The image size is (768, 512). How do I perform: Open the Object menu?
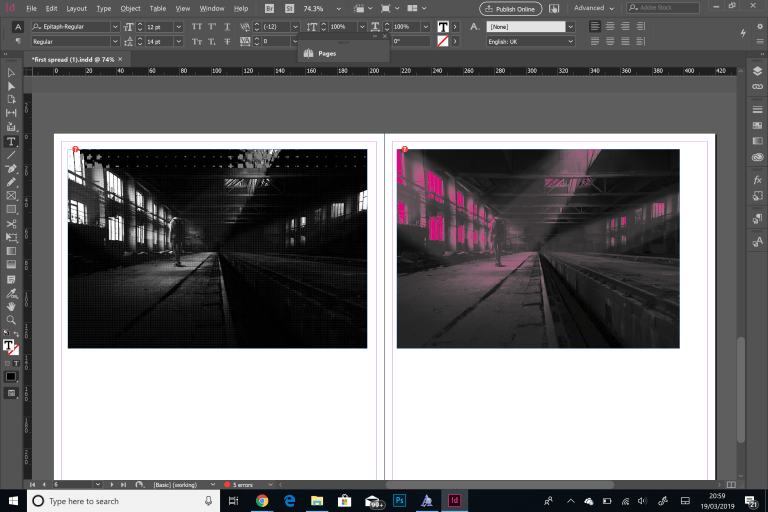(x=130, y=8)
